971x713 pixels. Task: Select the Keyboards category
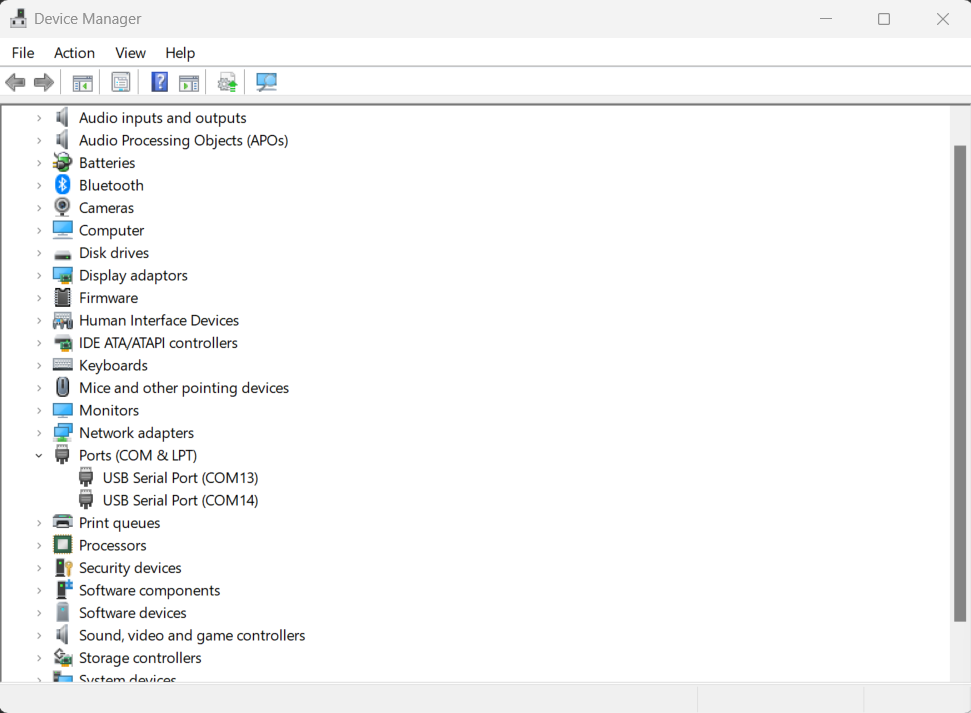pos(112,364)
